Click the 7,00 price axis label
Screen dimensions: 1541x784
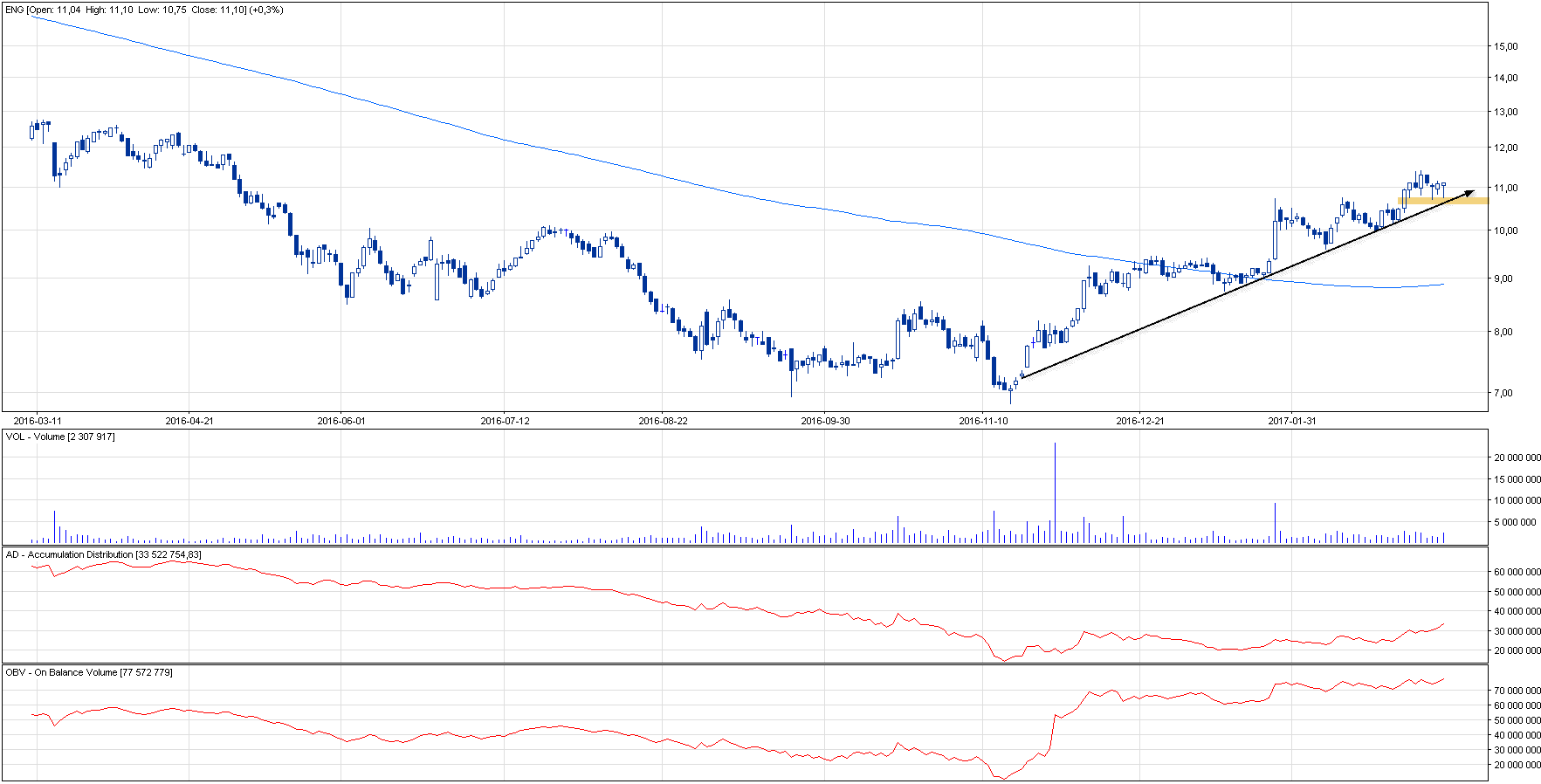(1503, 394)
